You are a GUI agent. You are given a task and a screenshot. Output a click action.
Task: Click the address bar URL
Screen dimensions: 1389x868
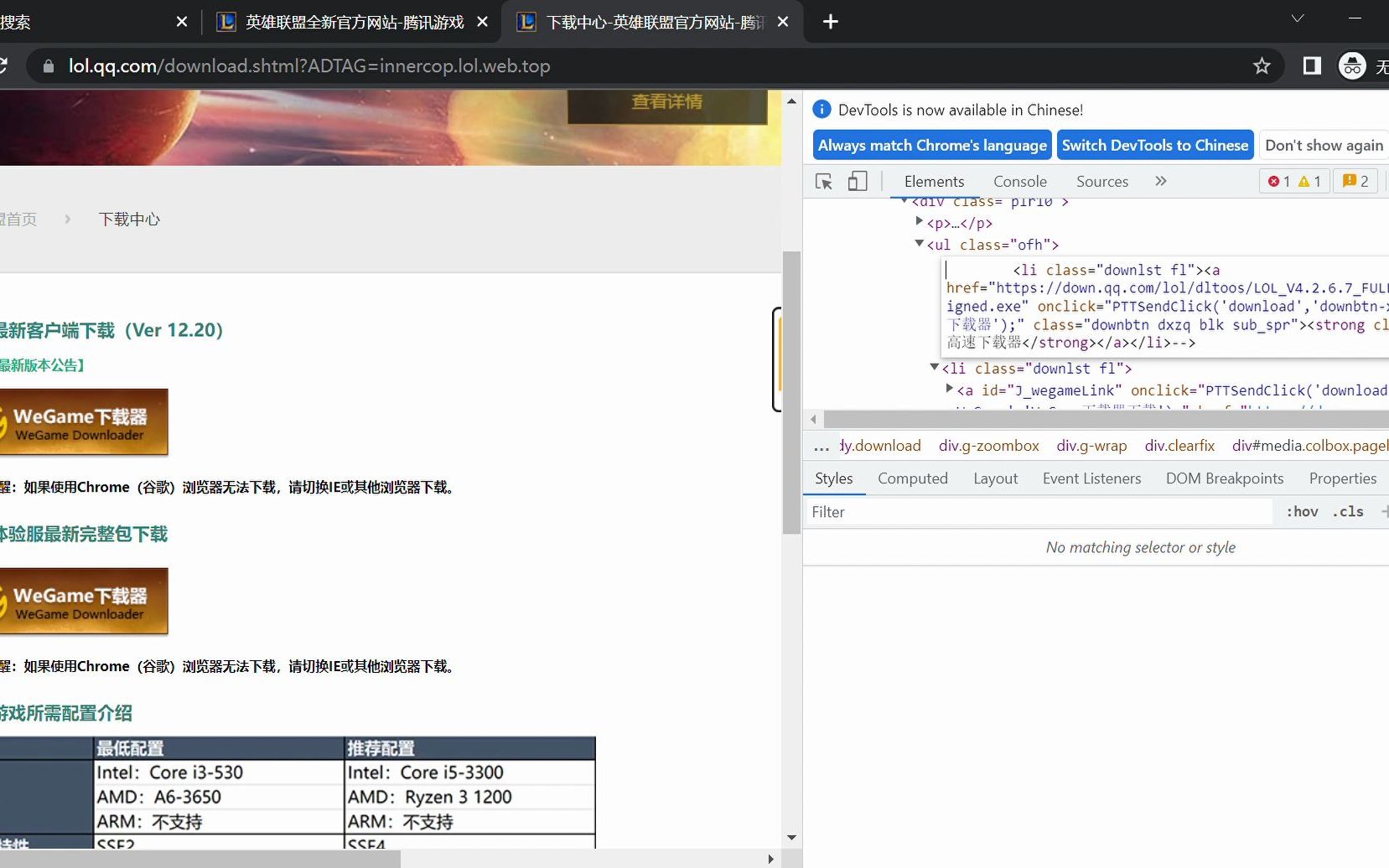click(x=309, y=66)
